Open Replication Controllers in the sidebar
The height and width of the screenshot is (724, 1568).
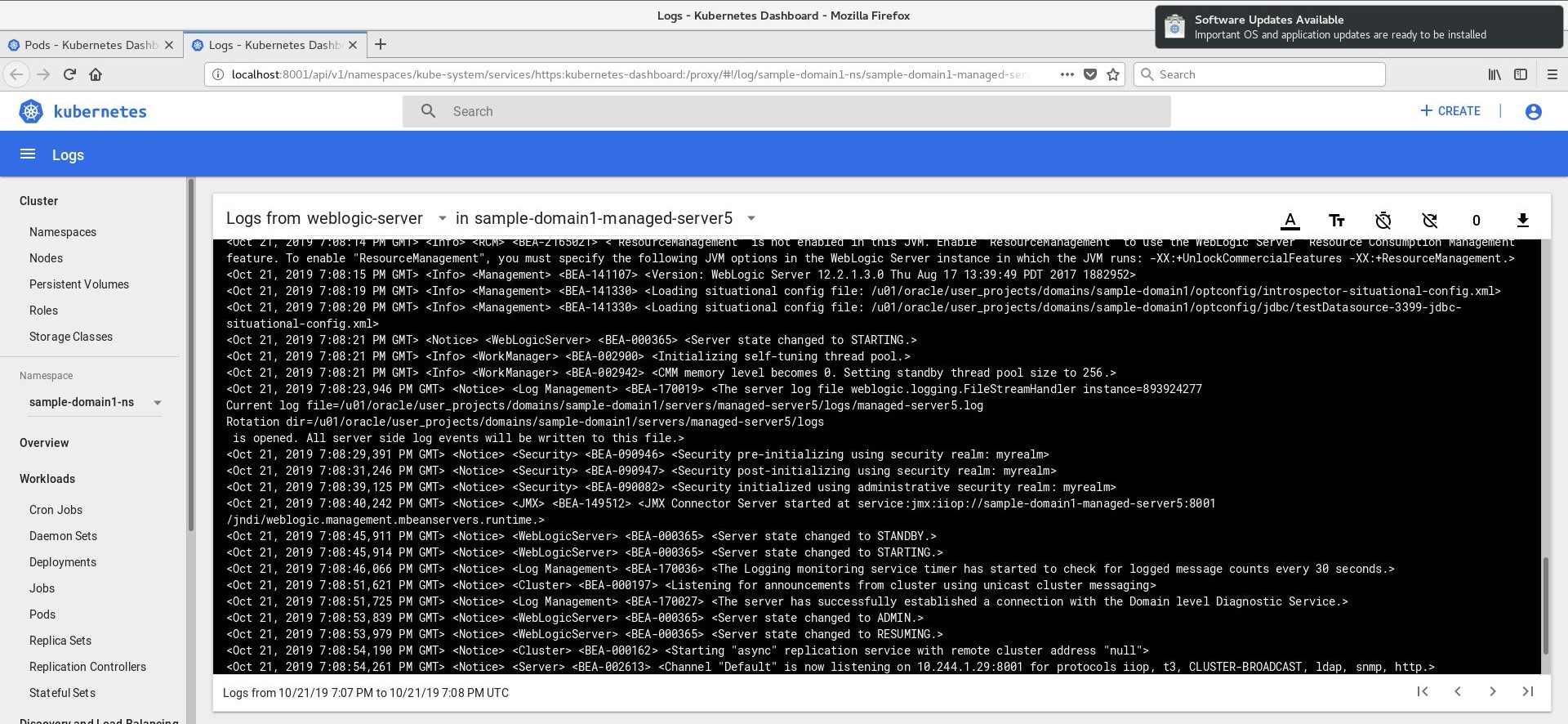tap(87, 667)
